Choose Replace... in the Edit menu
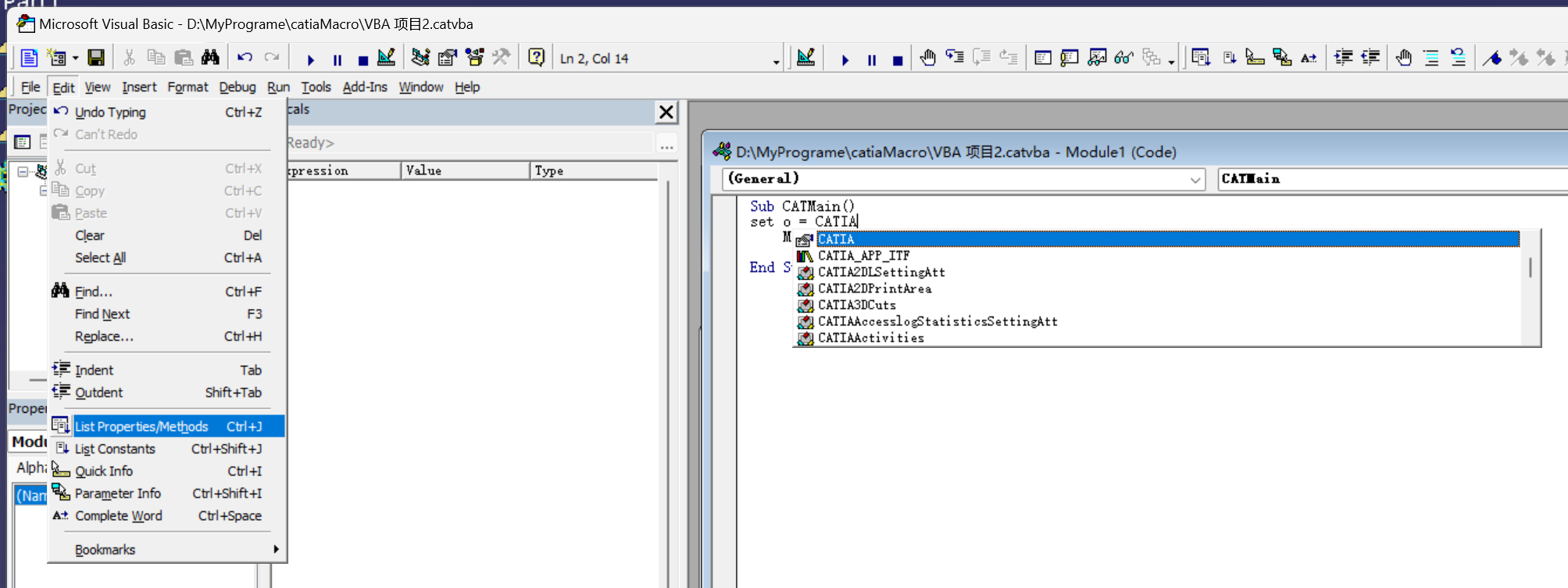 pos(166,336)
